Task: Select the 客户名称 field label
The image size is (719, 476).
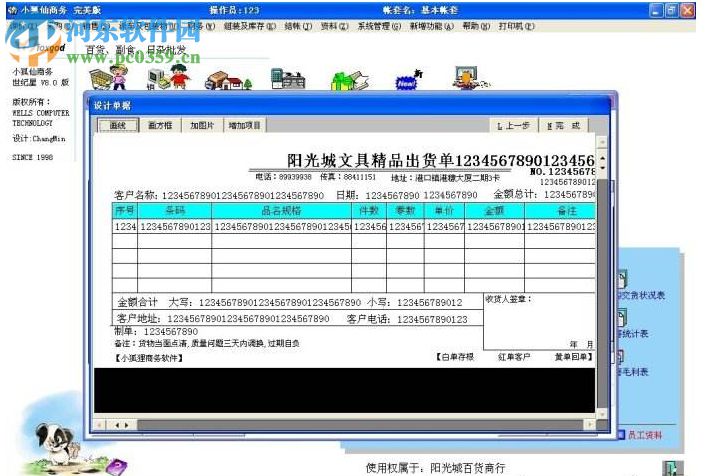Action: pyautogui.click(x=136, y=195)
